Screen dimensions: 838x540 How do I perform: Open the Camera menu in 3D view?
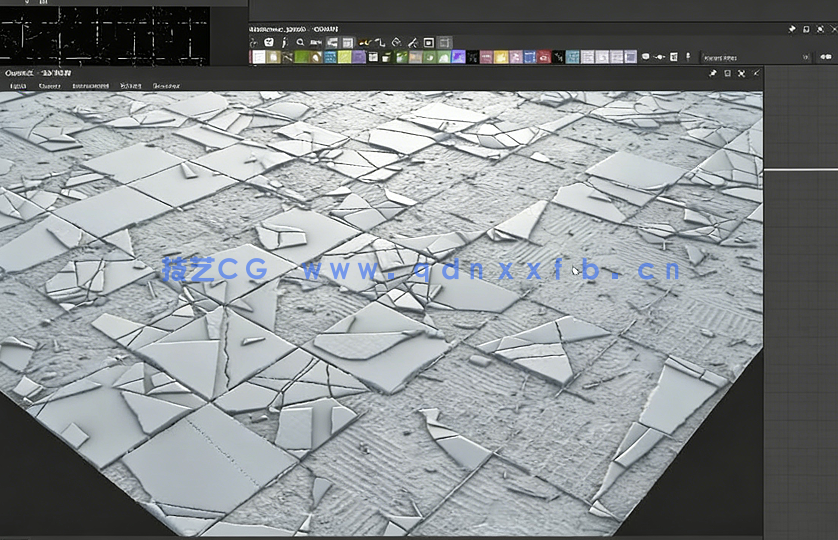[x=50, y=86]
